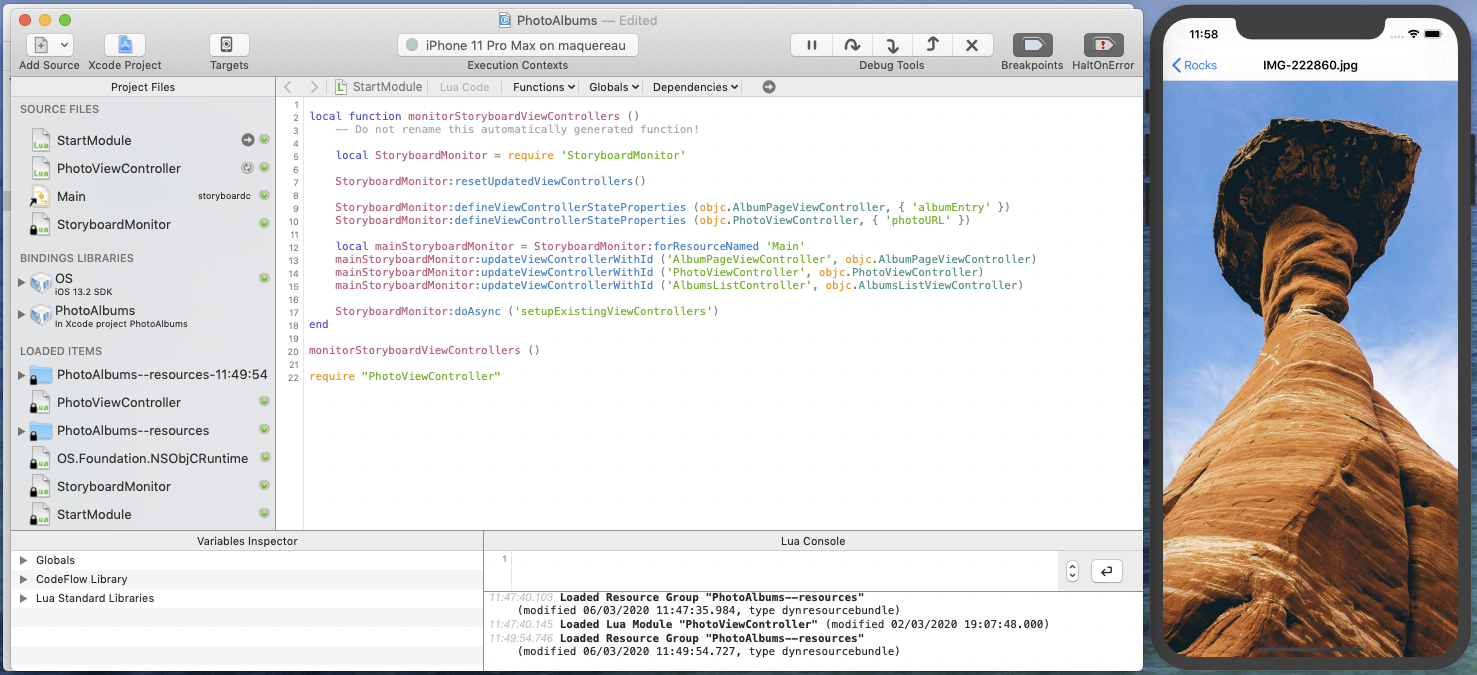
Task: Select PhotoViewController in Loaded Items
Action: pyautogui.click(x=119, y=402)
